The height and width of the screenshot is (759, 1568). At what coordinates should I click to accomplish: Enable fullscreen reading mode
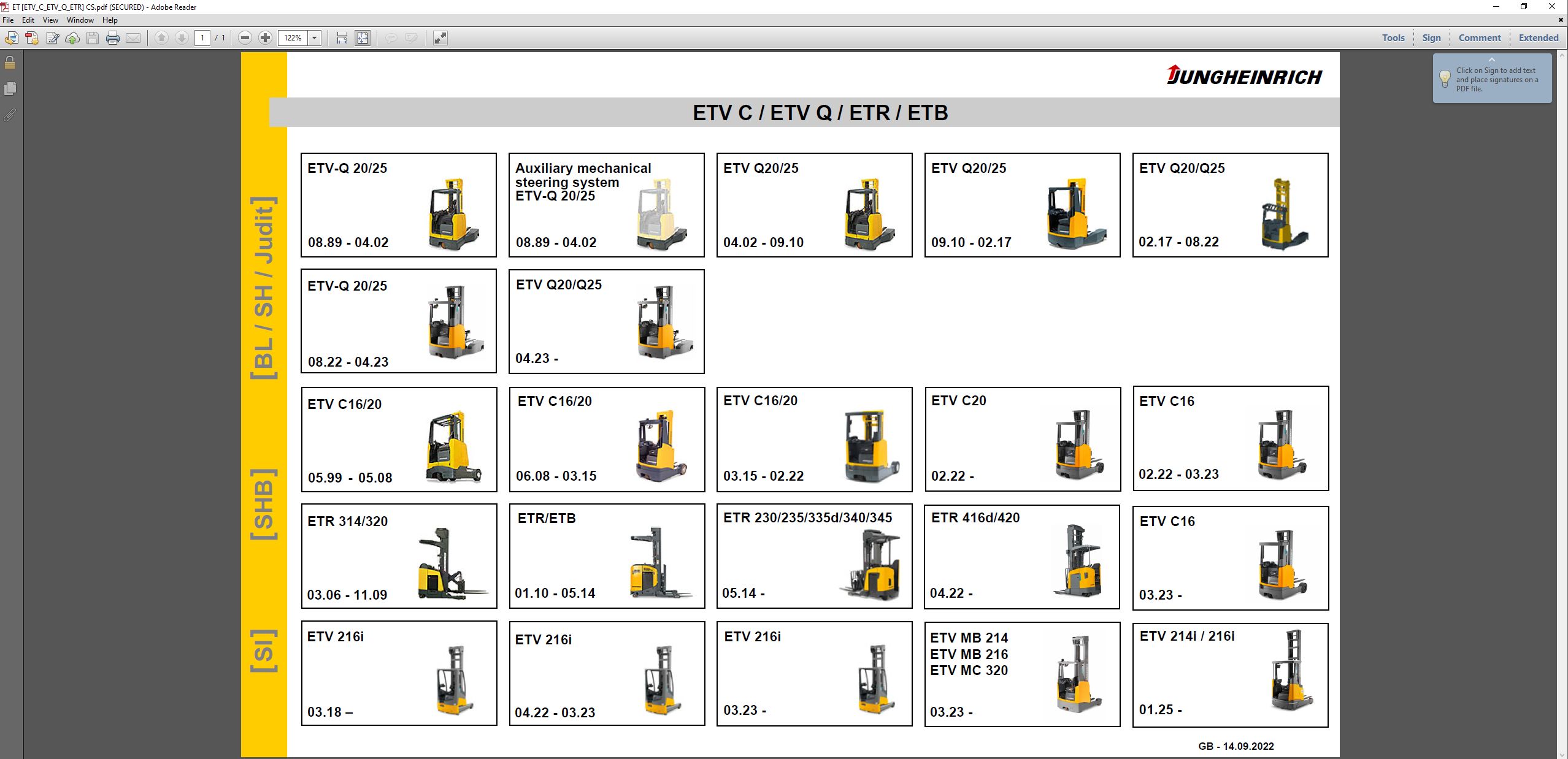coord(439,37)
